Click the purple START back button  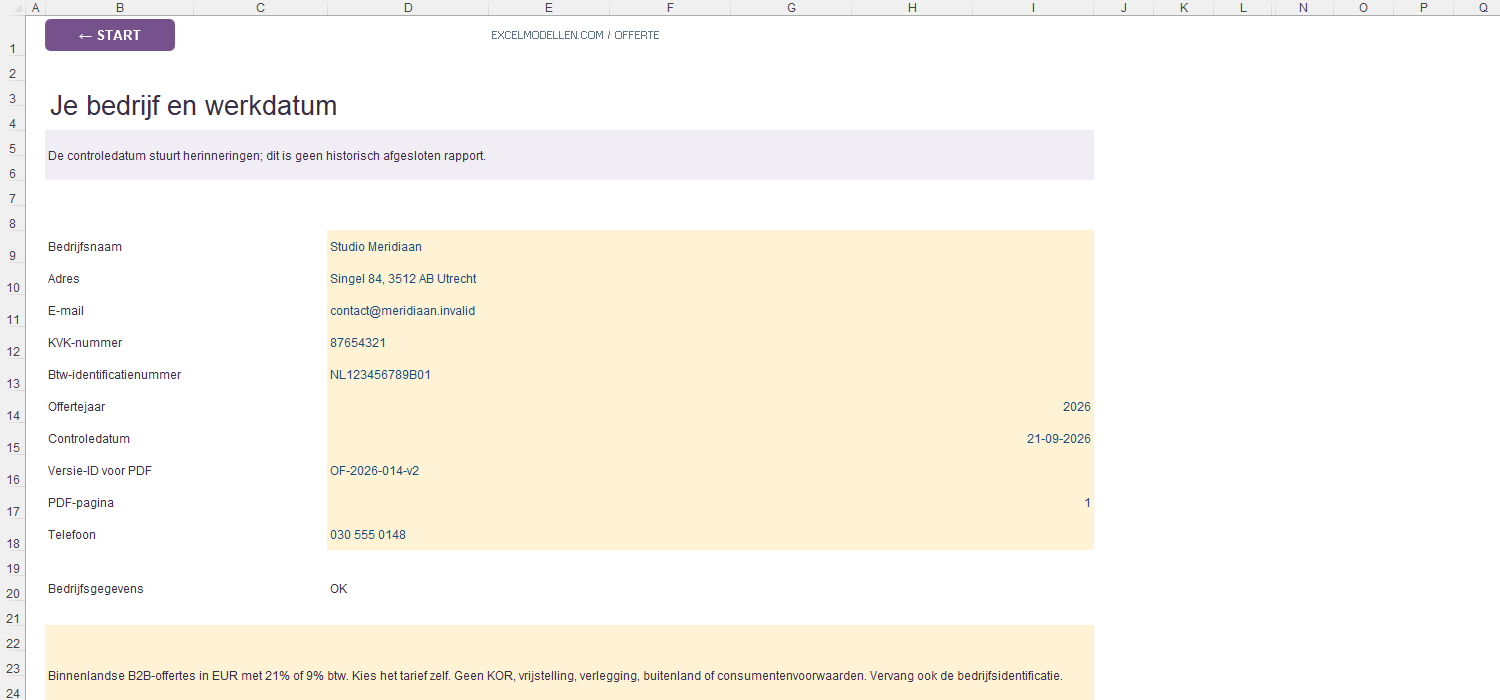[110, 35]
